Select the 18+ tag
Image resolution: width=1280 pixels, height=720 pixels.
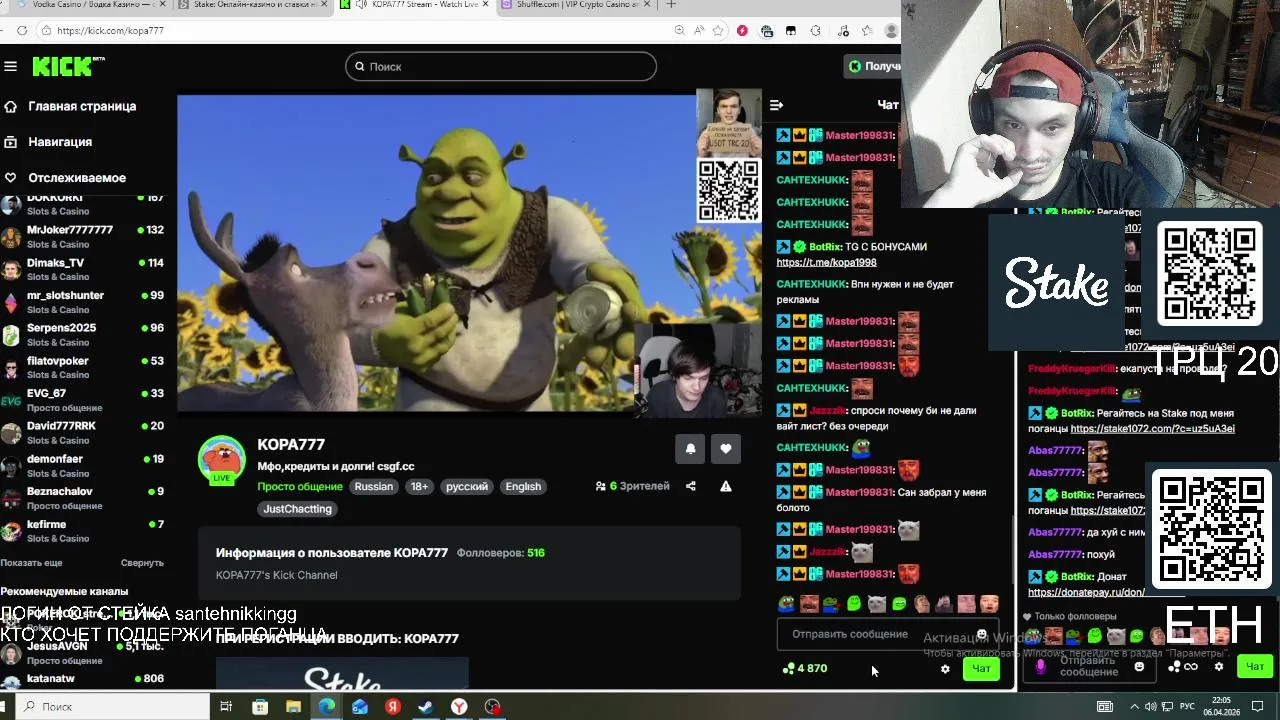pos(419,487)
